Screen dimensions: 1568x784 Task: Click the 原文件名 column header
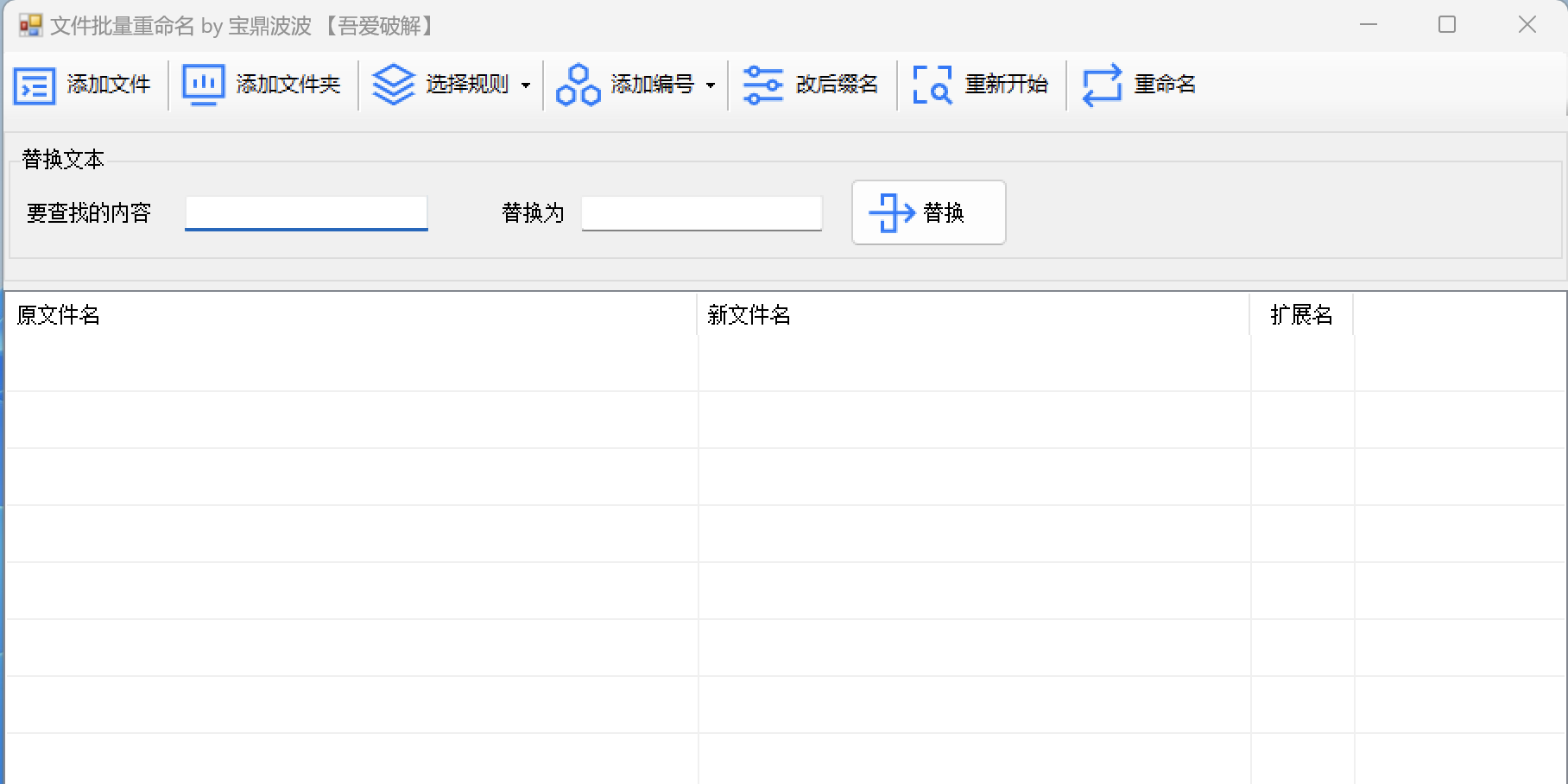(x=351, y=314)
